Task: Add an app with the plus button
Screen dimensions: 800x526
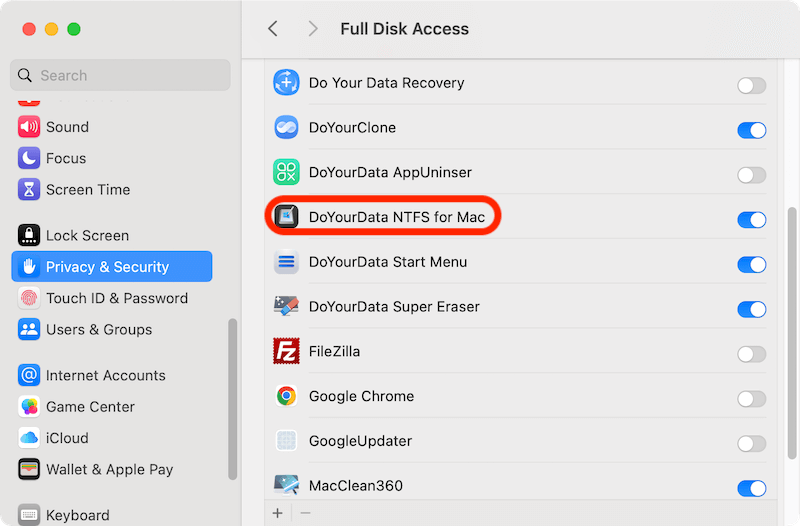Action: click(278, 513)
